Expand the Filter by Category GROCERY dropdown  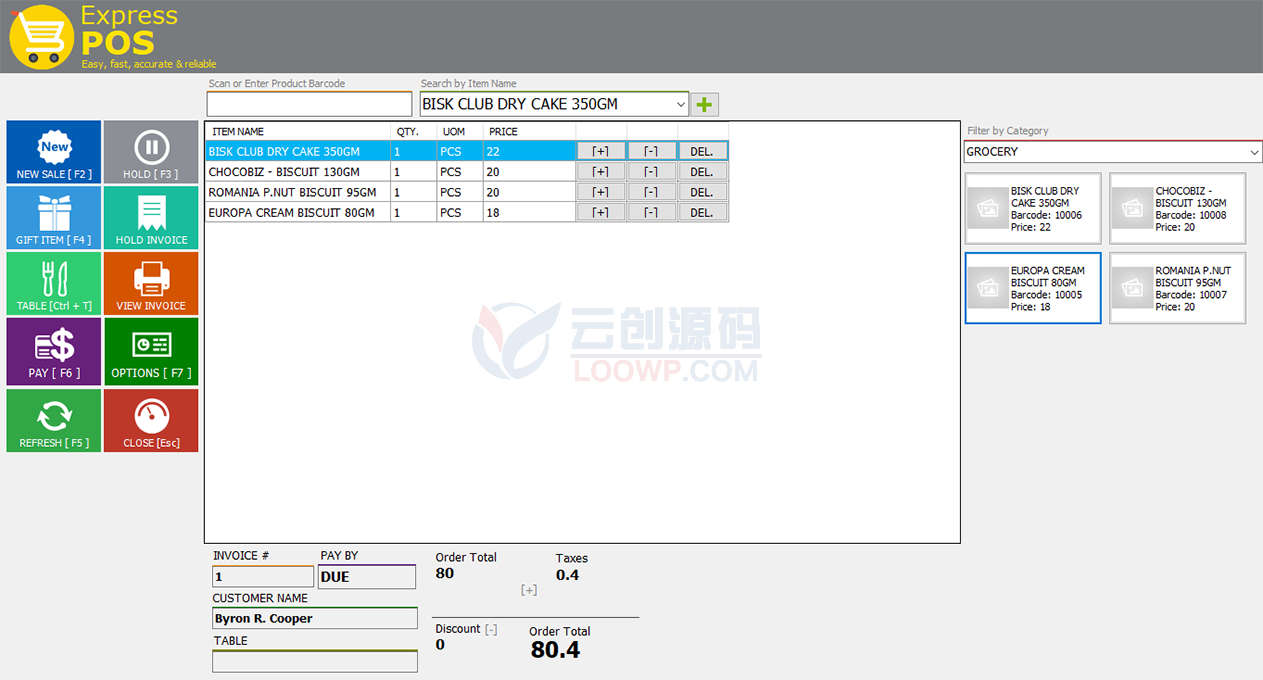coord(1254,152)
